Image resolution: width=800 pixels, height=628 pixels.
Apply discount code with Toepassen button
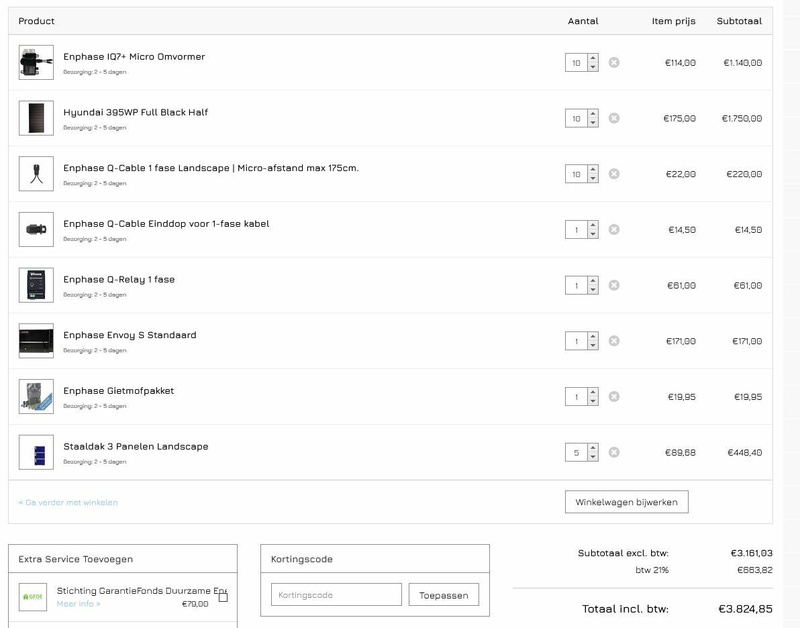[x=444, y=595]
